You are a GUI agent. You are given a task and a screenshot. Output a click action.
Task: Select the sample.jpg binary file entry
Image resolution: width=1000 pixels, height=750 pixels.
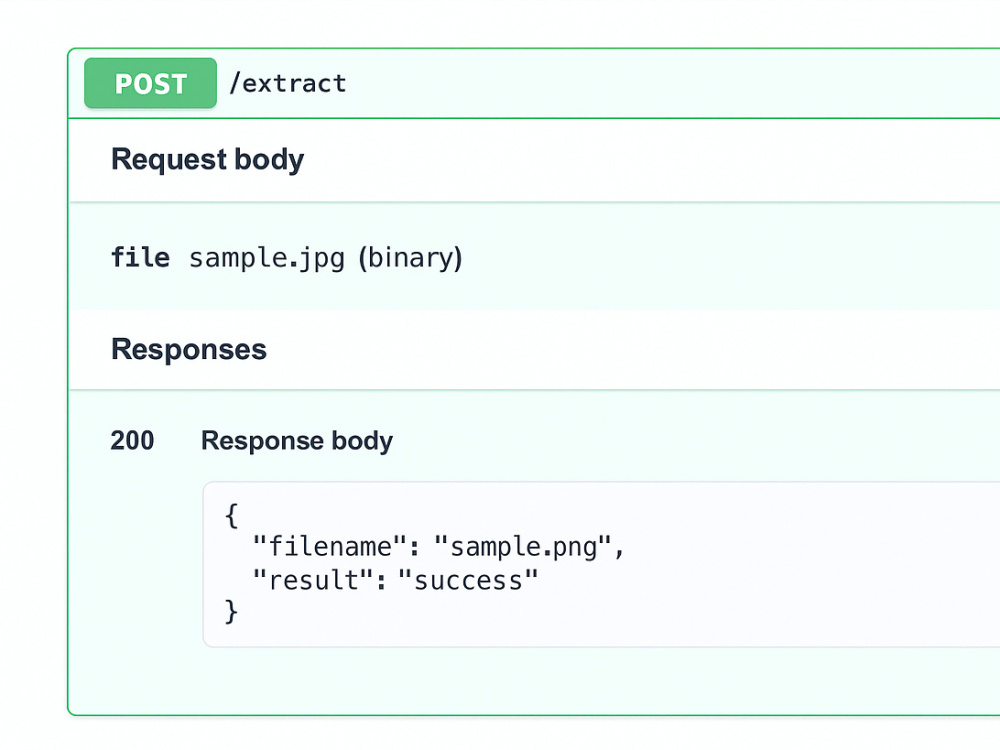point(266,258)
